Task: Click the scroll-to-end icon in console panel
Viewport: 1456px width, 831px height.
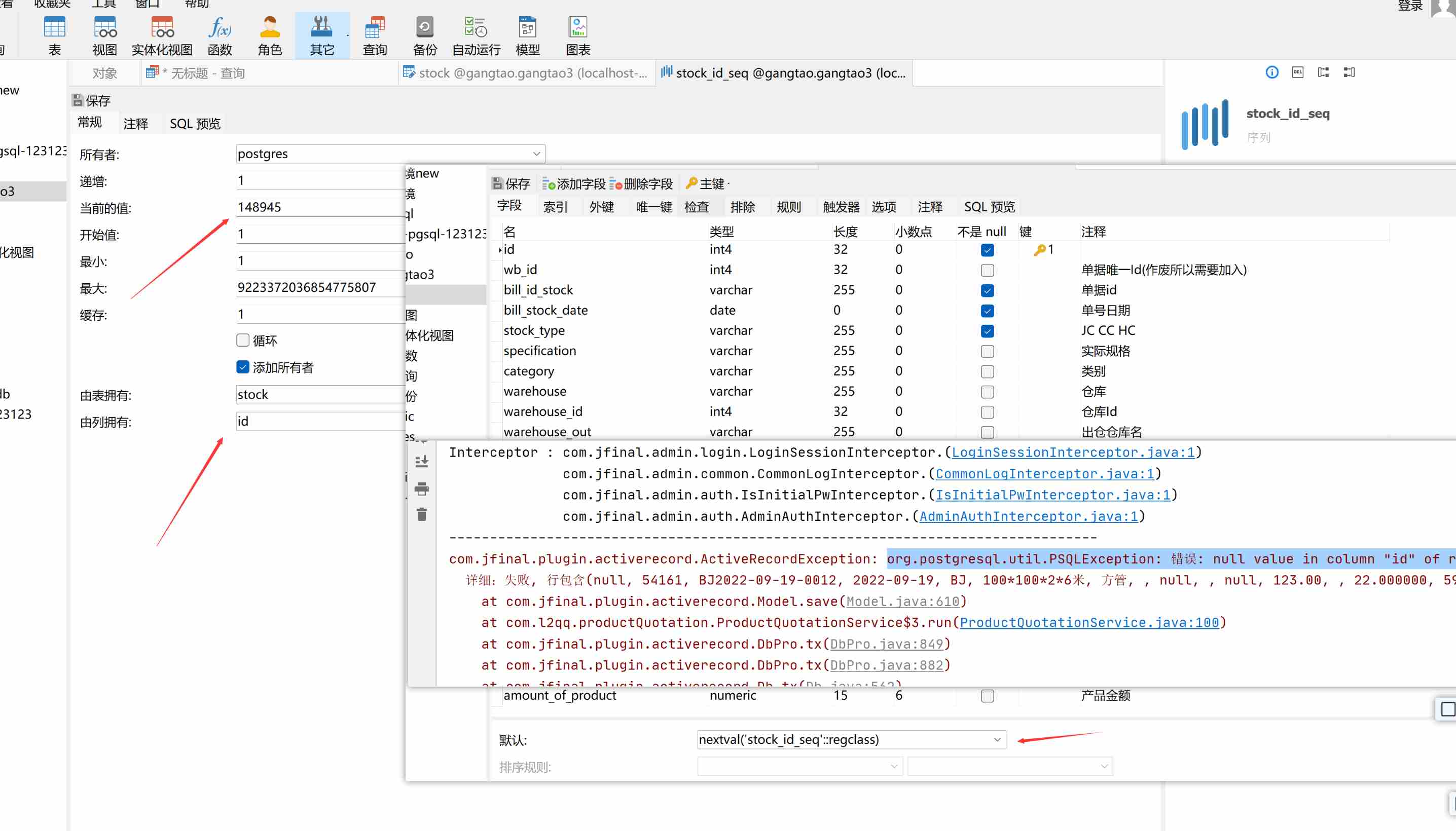Action: point(421,461)
